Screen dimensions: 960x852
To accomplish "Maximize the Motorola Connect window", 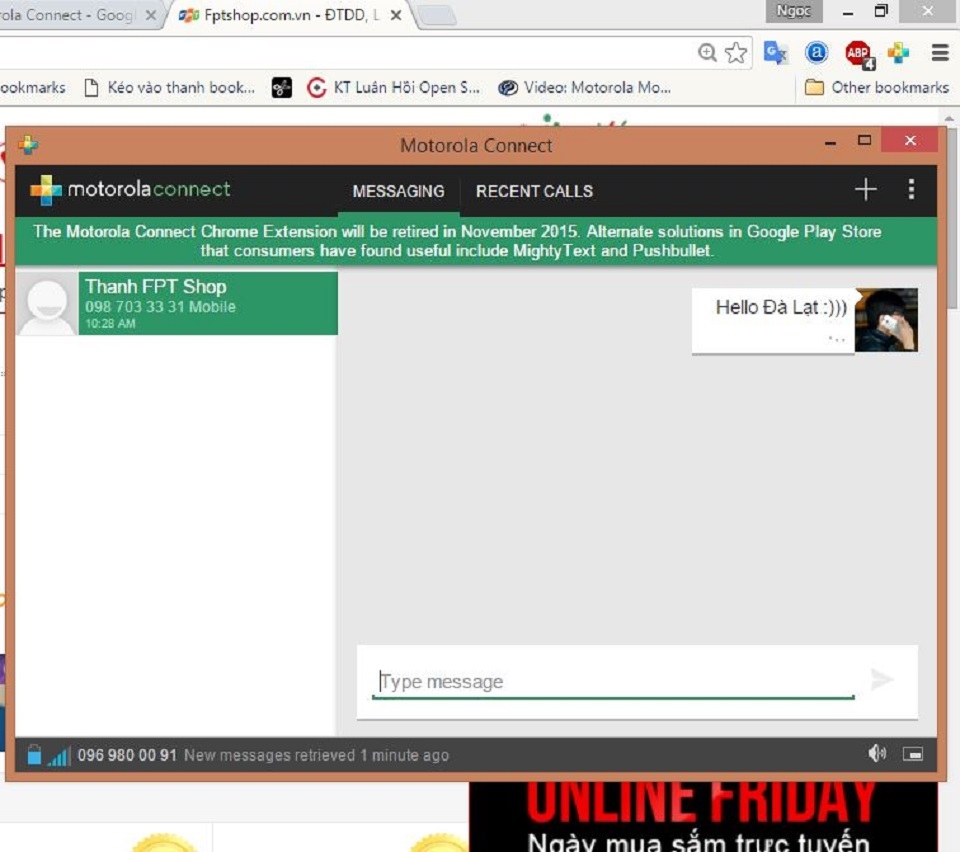I will (864, 141).
